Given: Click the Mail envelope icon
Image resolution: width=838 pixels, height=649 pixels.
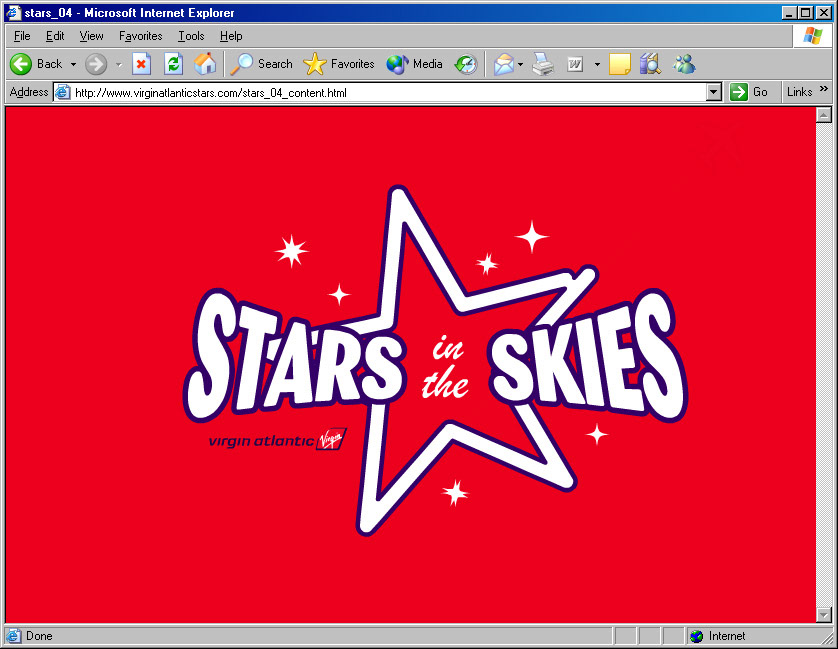Looking at the screenshot, I should (503, 64).
